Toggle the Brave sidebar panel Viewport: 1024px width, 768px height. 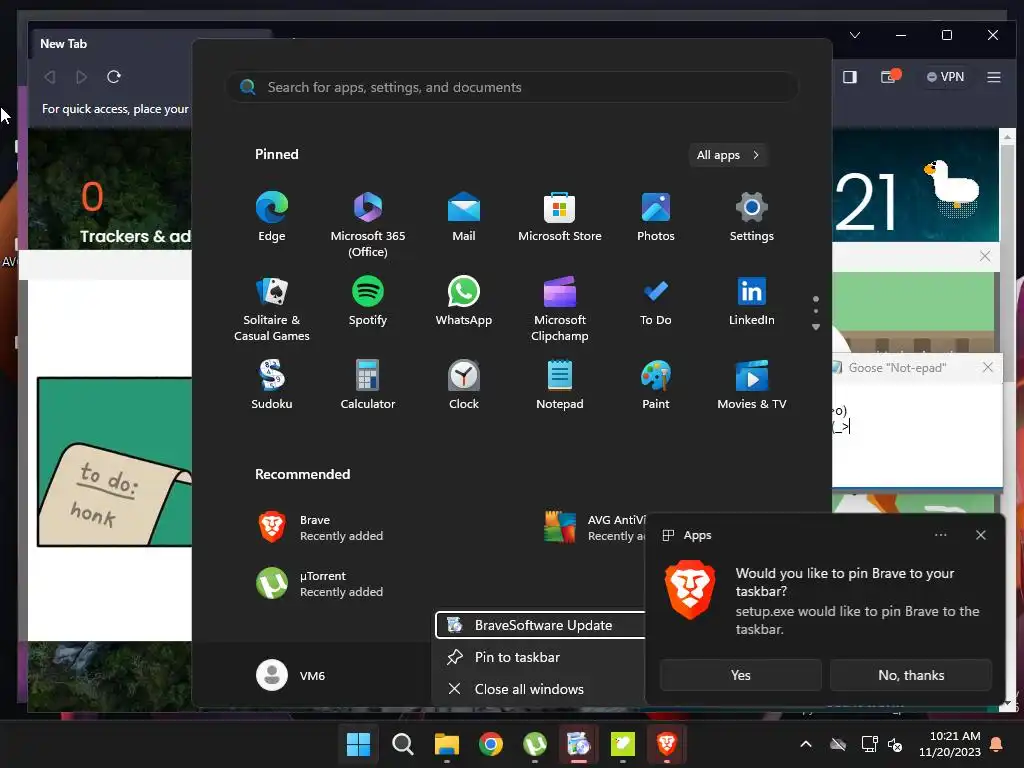coord(850,77)
